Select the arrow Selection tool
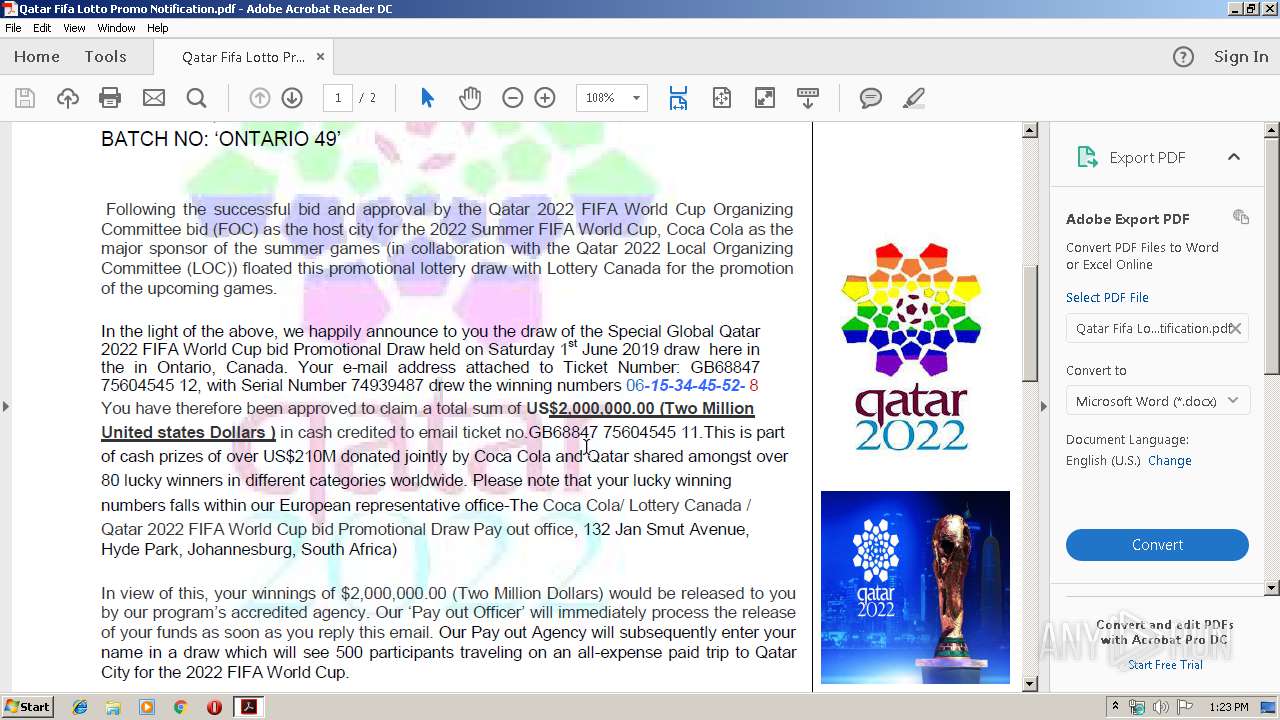This screenshot has height=720, width=1280. (428, 98)
